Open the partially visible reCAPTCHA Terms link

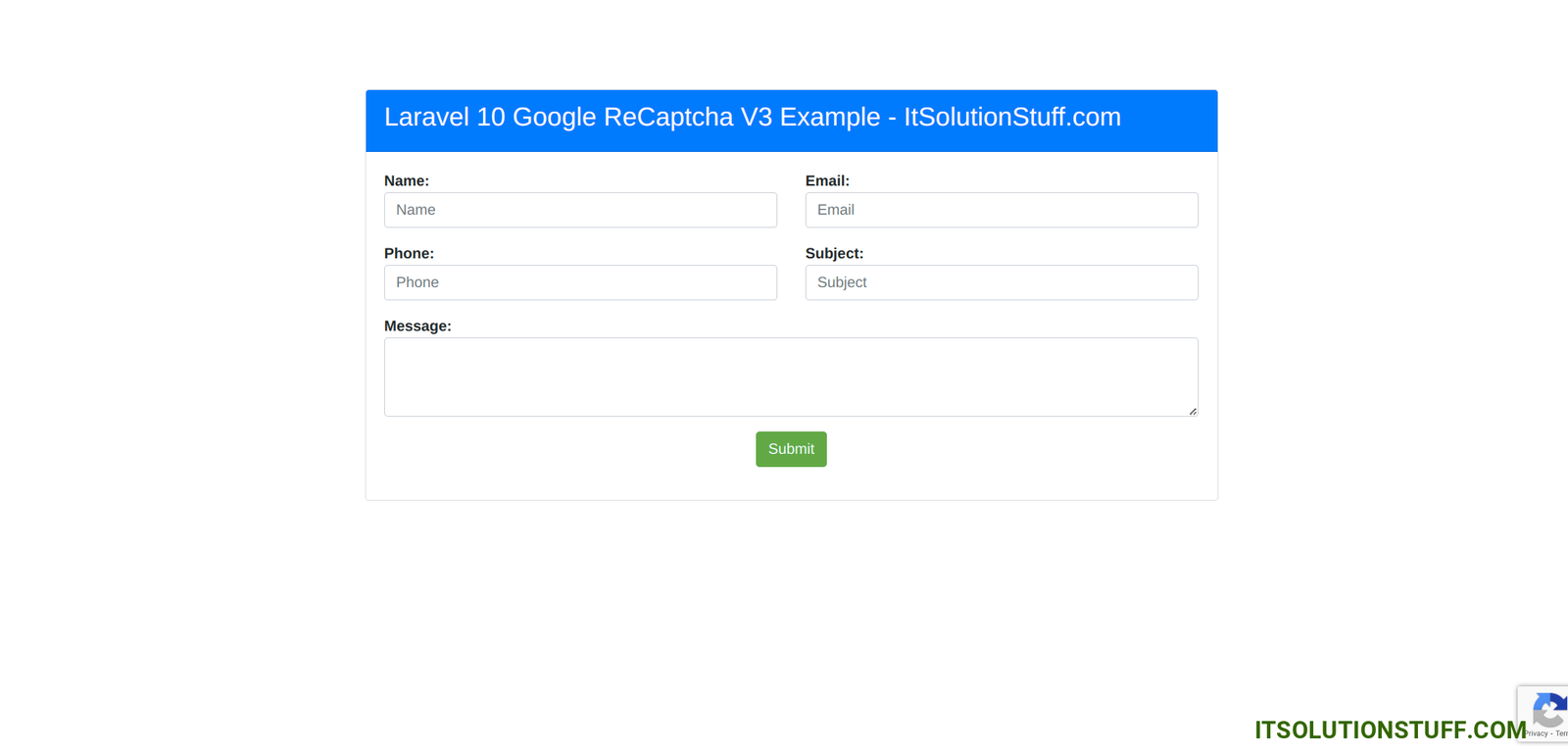point(1561,733)
